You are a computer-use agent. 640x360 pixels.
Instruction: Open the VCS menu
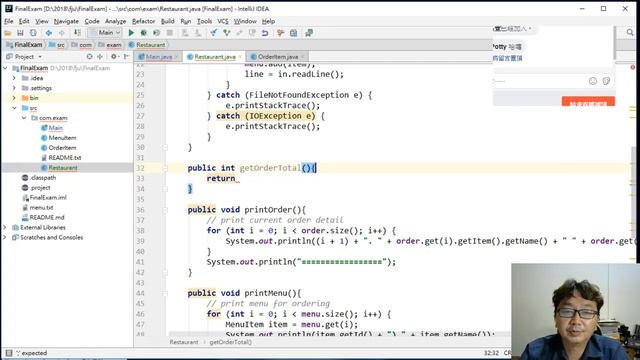click(x=223, y=21)
